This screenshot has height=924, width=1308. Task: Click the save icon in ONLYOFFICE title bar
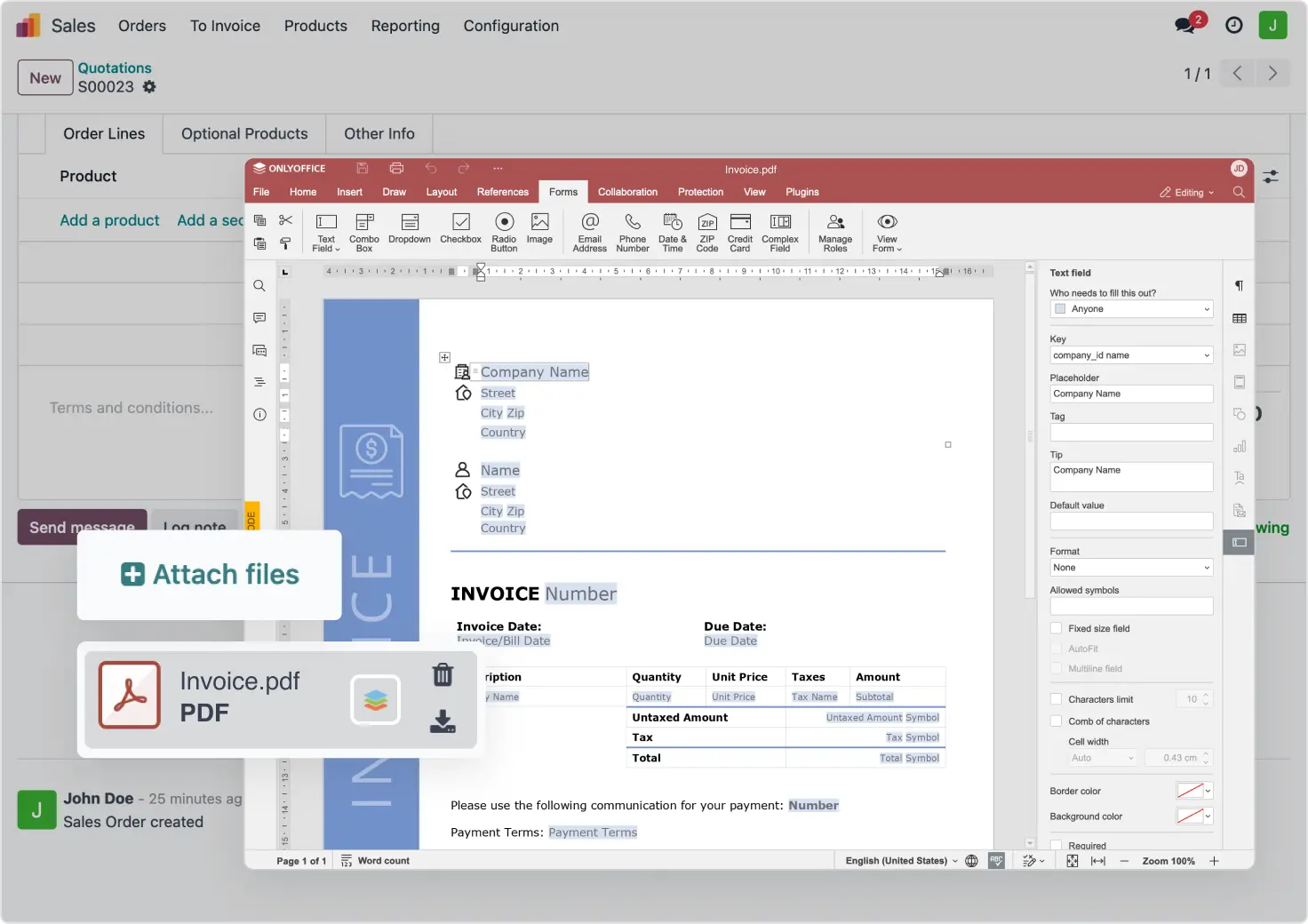[x=363, y=168]
